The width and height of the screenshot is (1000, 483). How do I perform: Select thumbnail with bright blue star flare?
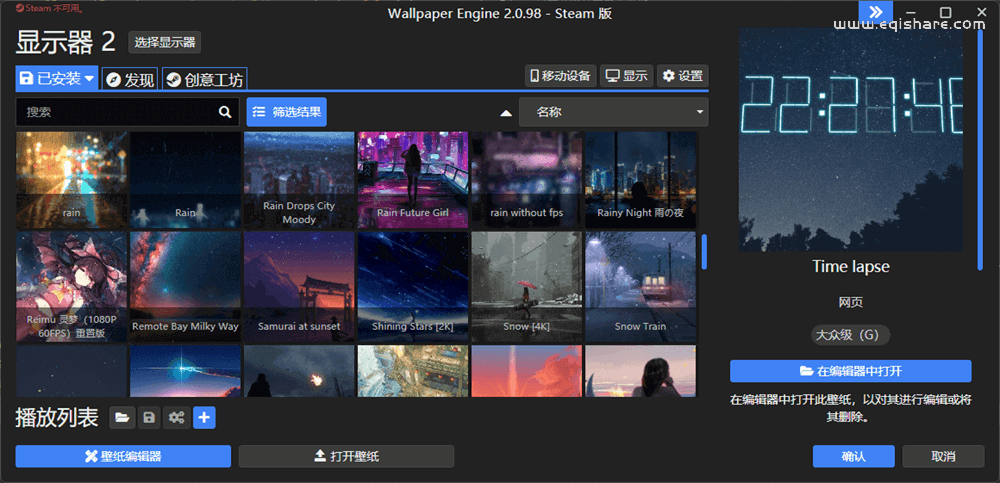185,371
